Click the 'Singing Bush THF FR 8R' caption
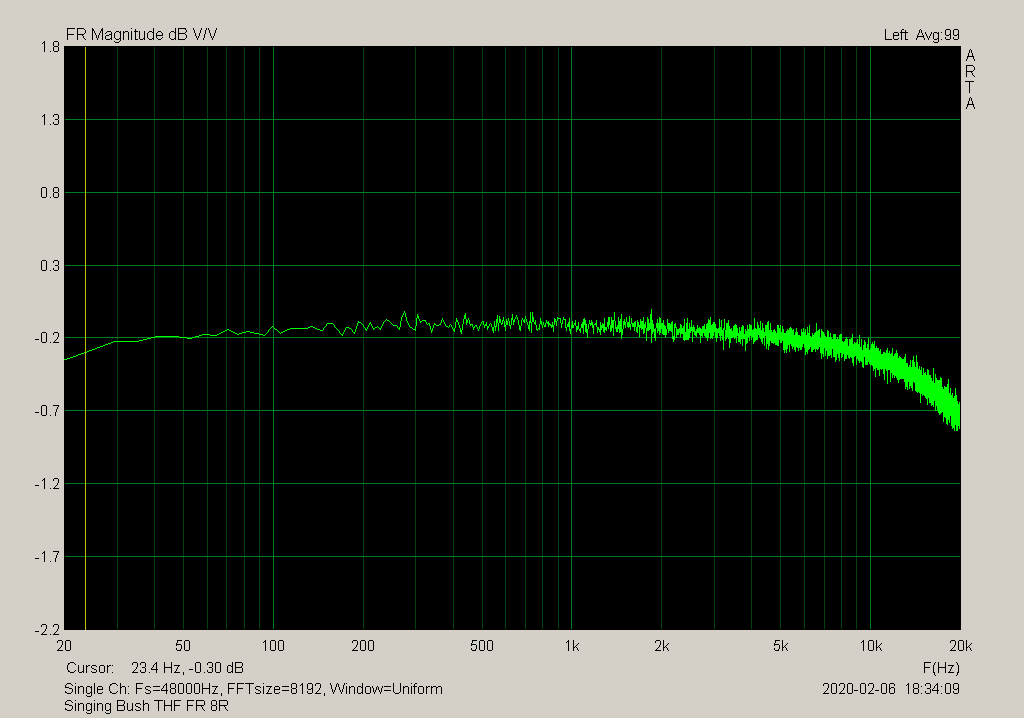The image size is (1024, 718). pos(146,706)
